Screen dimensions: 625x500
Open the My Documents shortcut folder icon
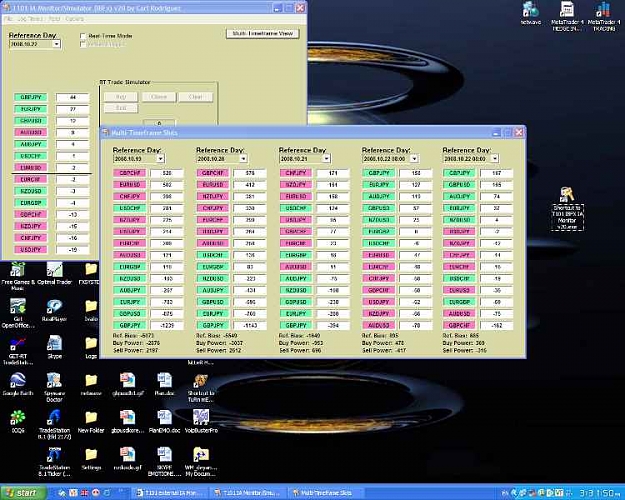(x=201, y=462)
